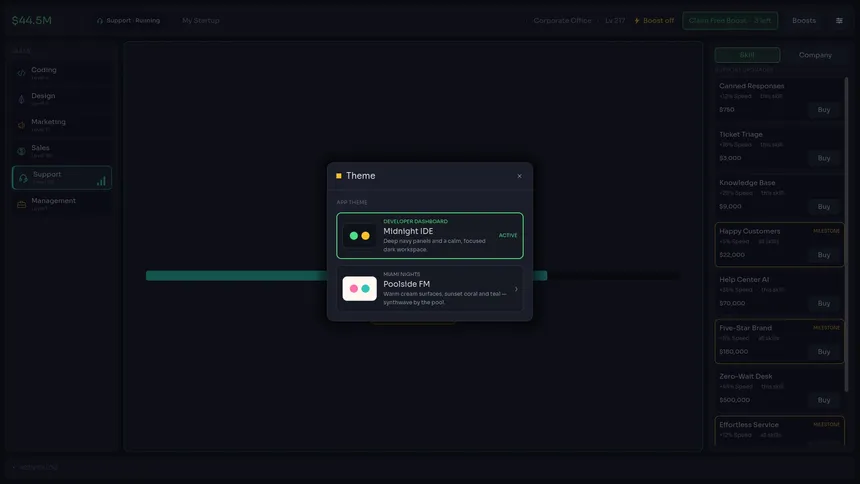Open the settings sliders icon in top bar
Image resolution: width=860 pixels, height=484 pixels.
click(839, 21)
